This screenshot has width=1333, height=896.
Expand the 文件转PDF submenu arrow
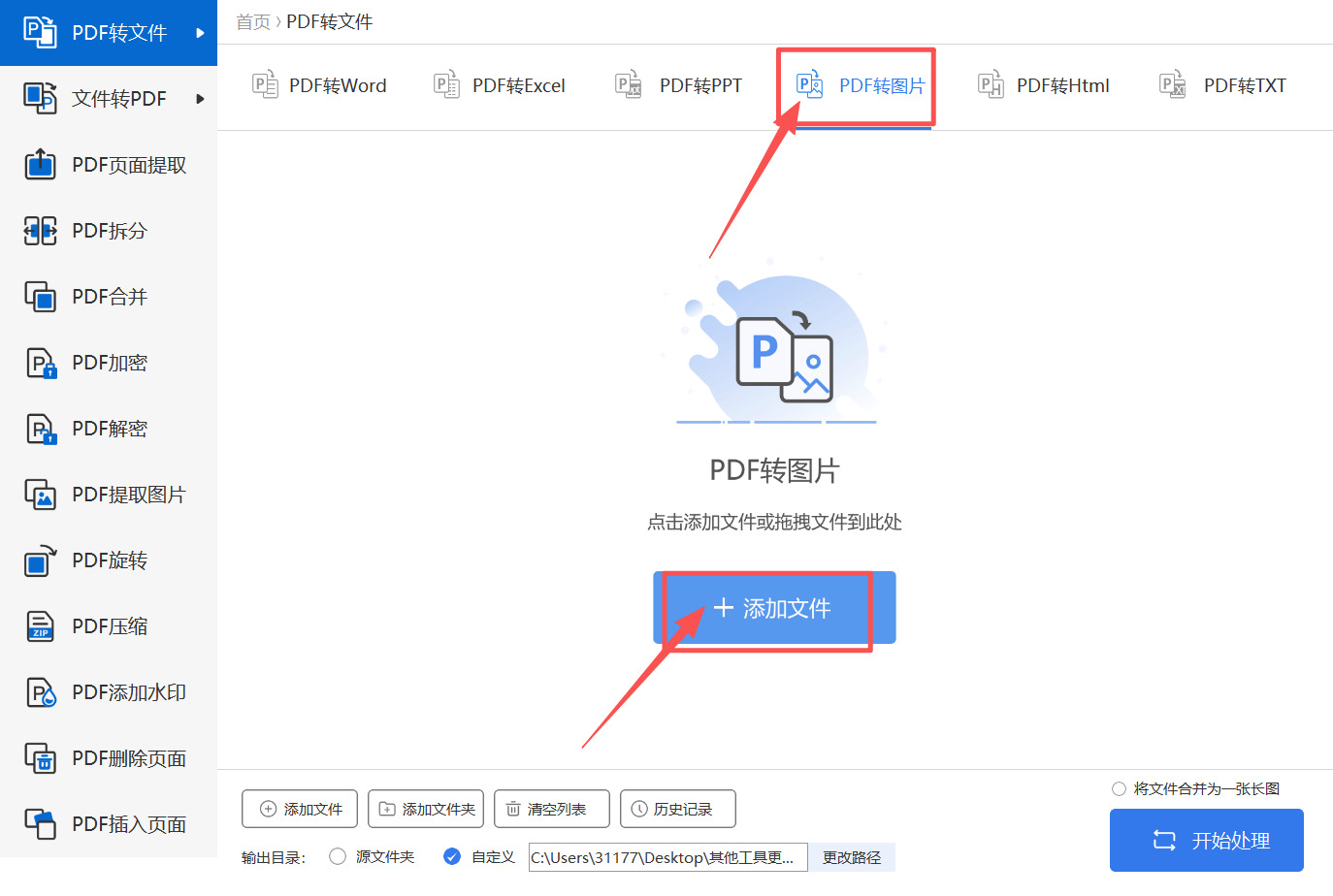[200, 99]
